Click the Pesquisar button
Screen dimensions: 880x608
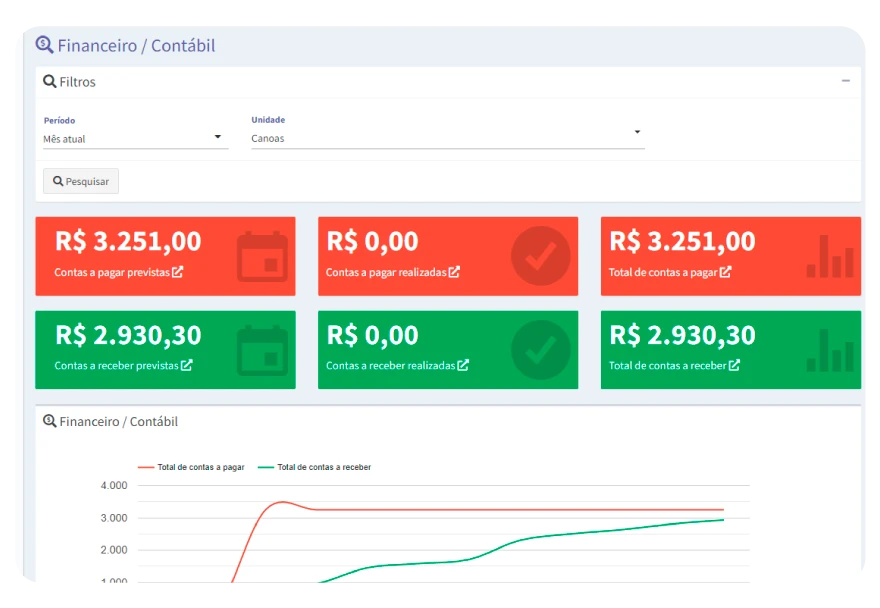click(81, 181)
